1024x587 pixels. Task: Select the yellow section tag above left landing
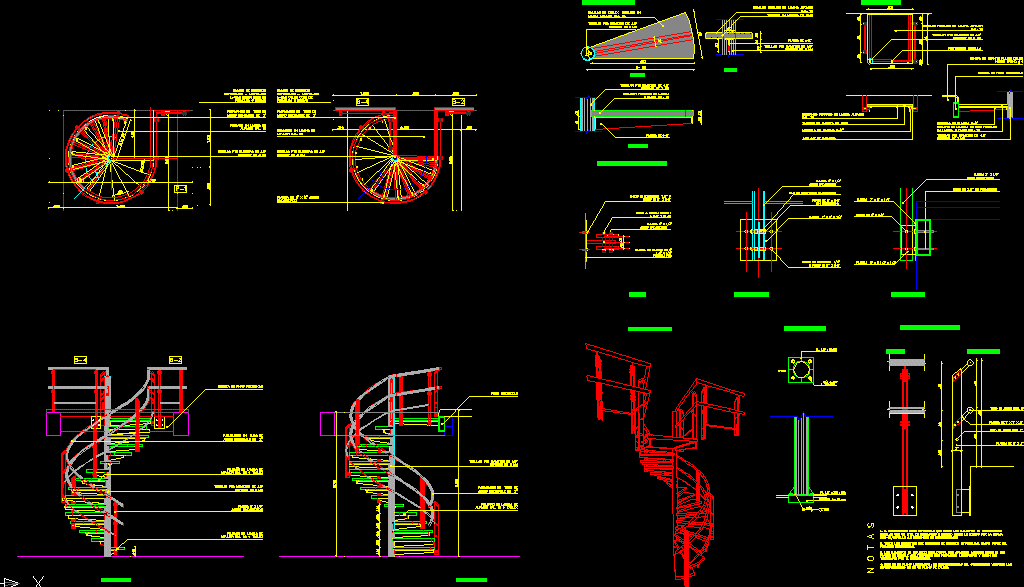click(x=80, y=360)
